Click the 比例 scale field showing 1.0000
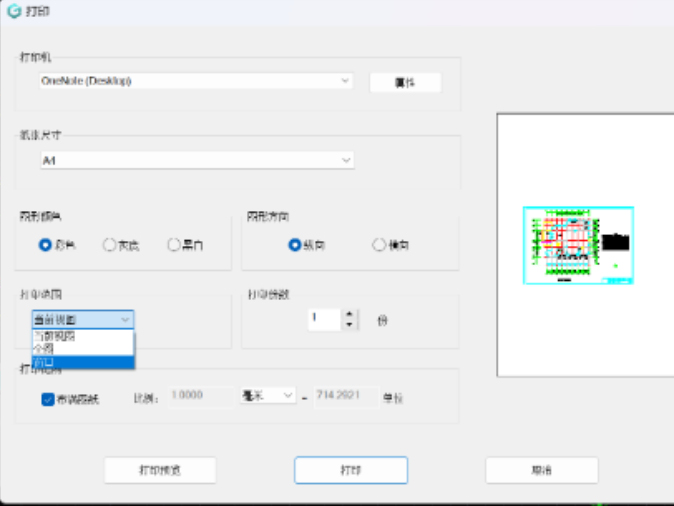This screenshot has width=674, height=506. [x=200, y=396]
